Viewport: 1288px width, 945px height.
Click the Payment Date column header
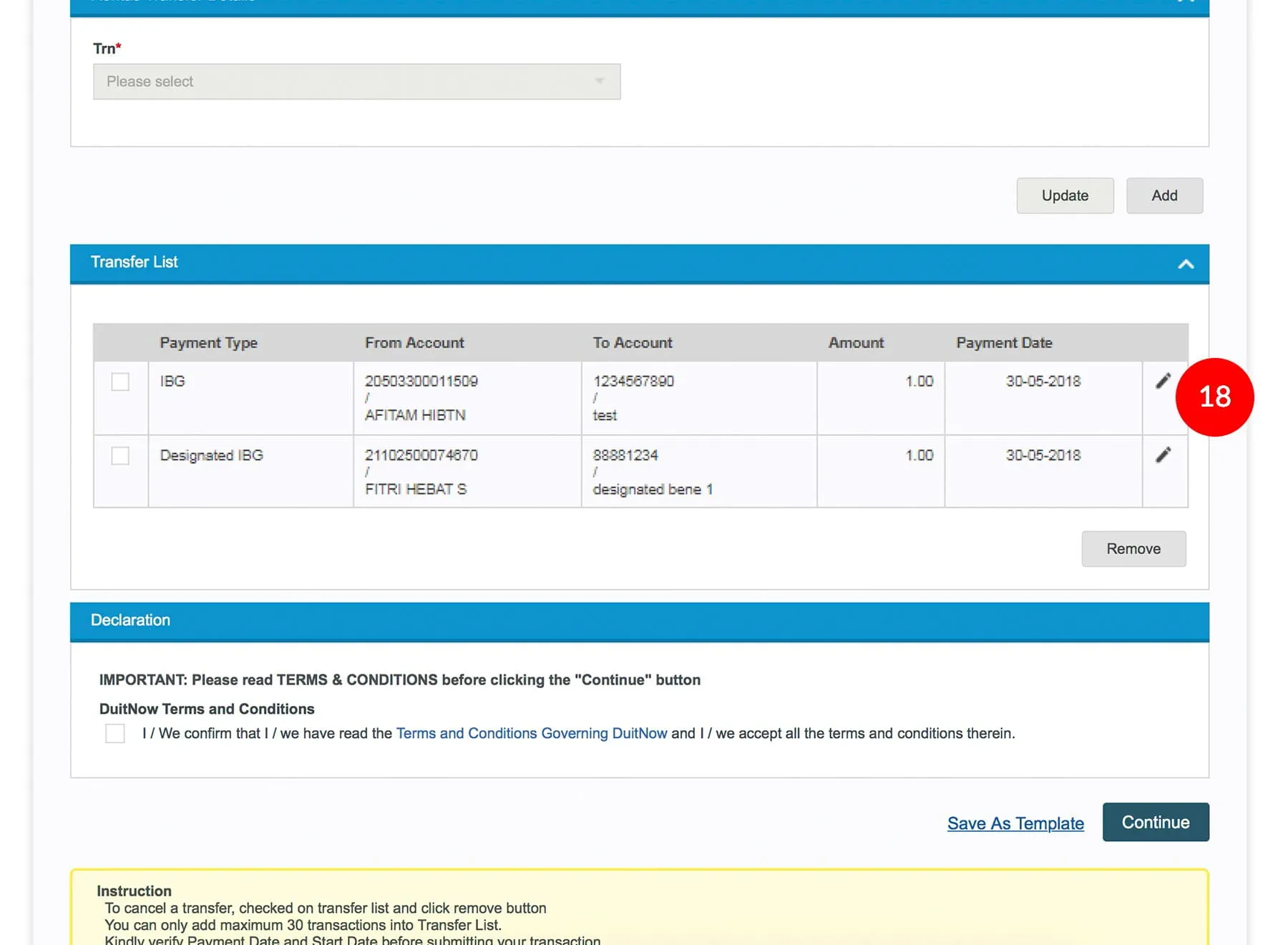tap(1004, 343)
